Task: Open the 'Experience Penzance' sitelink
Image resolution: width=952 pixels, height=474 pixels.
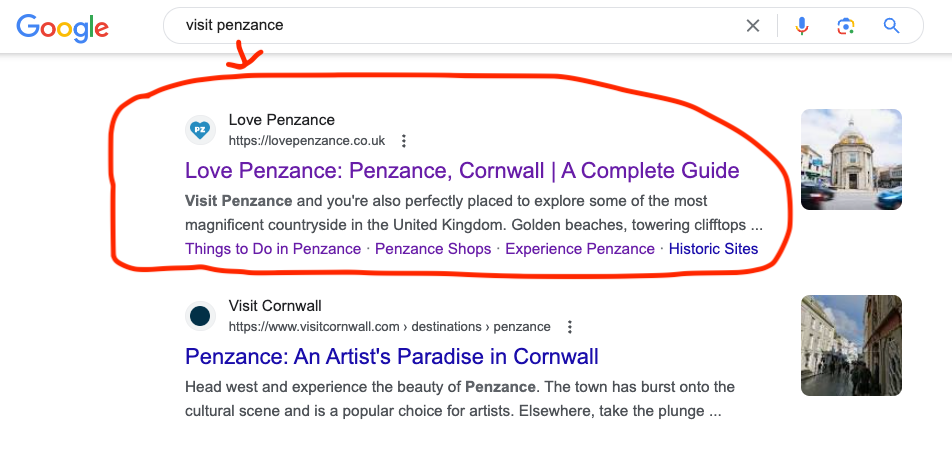Action: pos(580,249)
